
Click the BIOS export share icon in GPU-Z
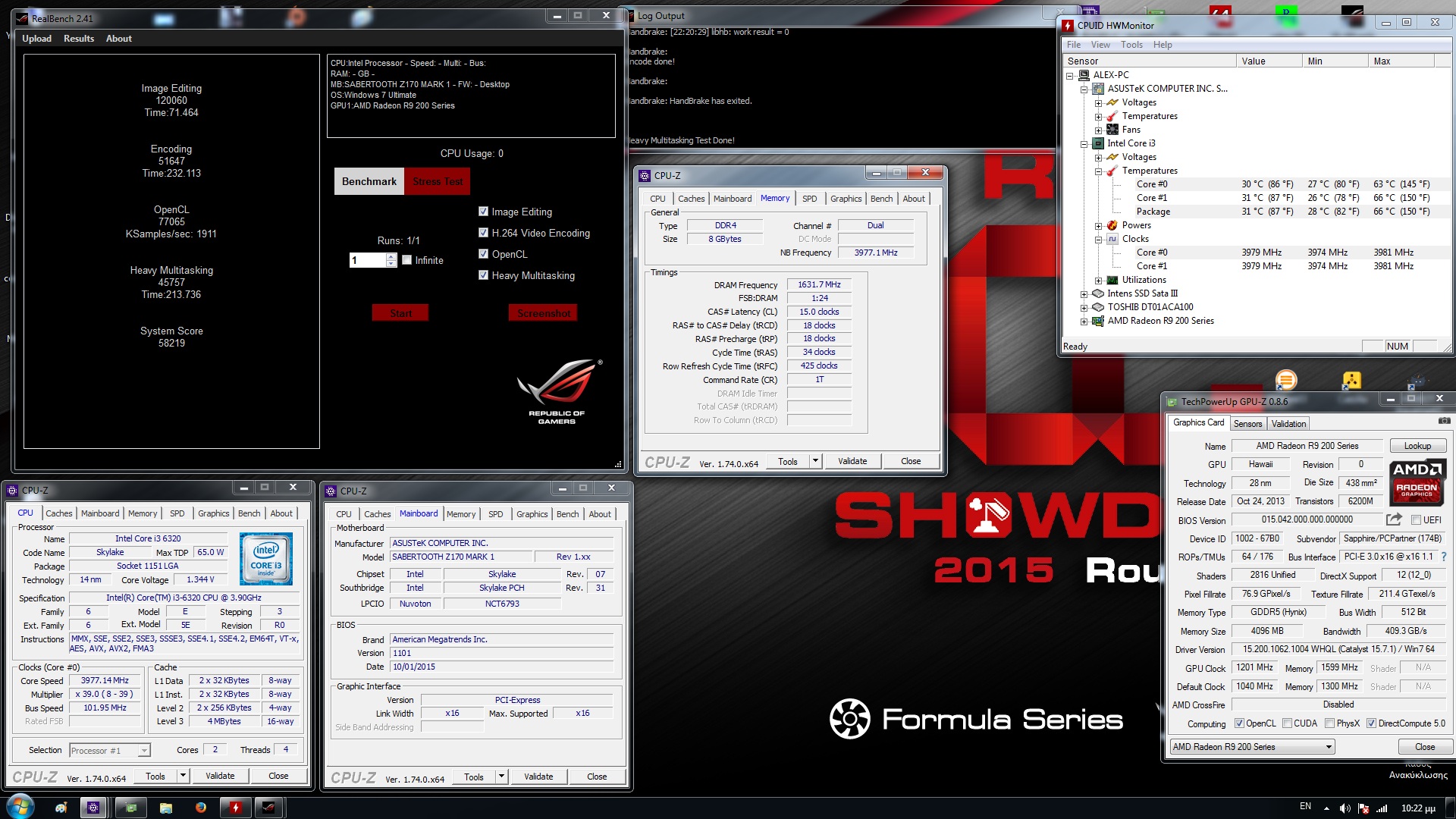1394,519
